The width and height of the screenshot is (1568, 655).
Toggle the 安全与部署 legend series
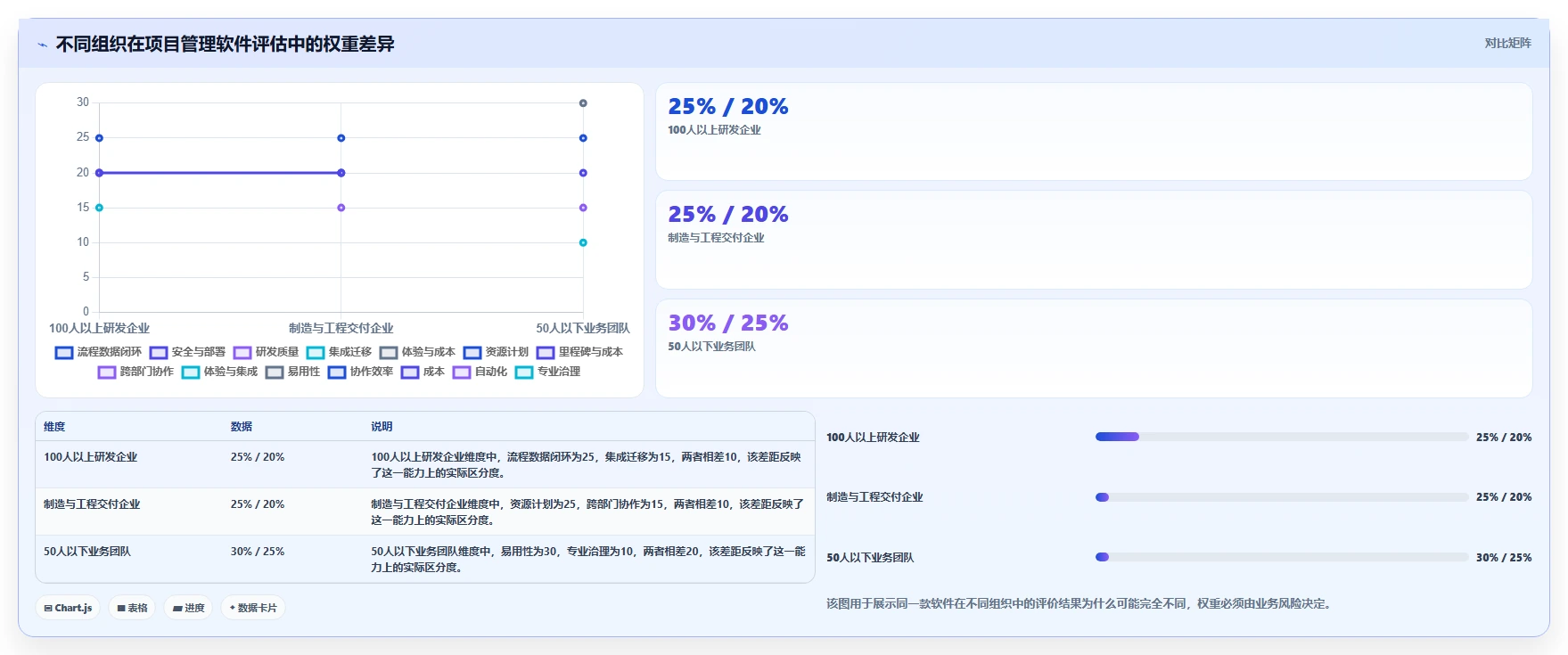187,352
